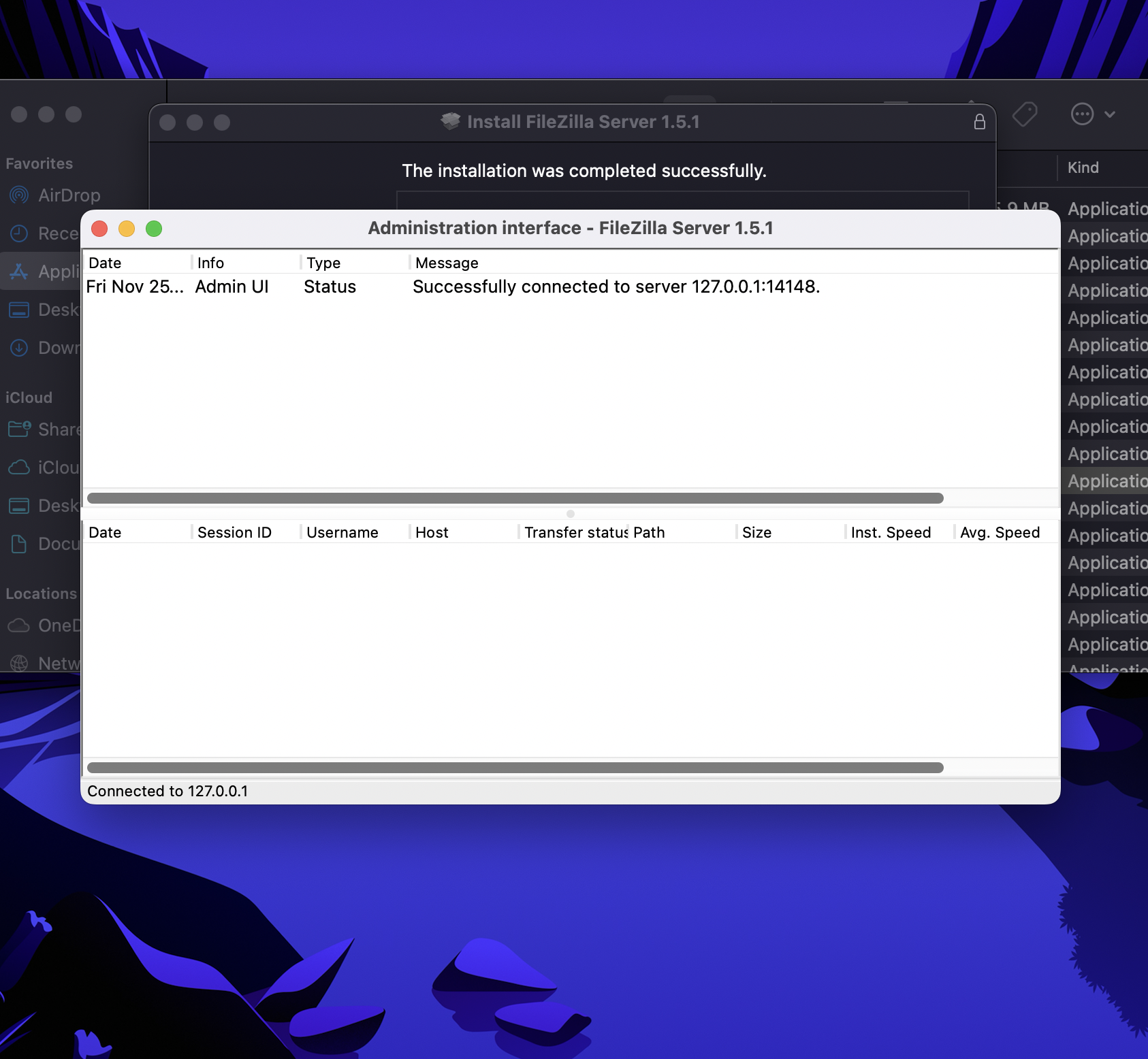Click the lock icon in installer title bar

[x=980, y=122]
